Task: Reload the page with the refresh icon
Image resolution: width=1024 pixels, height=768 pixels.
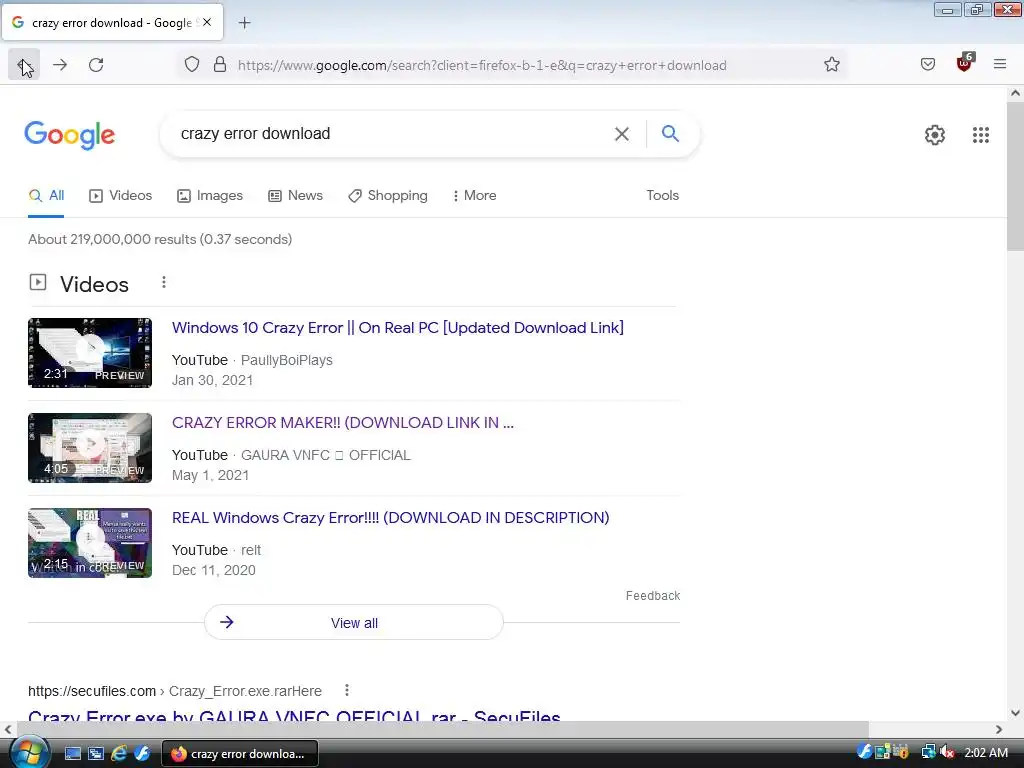Action: (x=96, y=65)
